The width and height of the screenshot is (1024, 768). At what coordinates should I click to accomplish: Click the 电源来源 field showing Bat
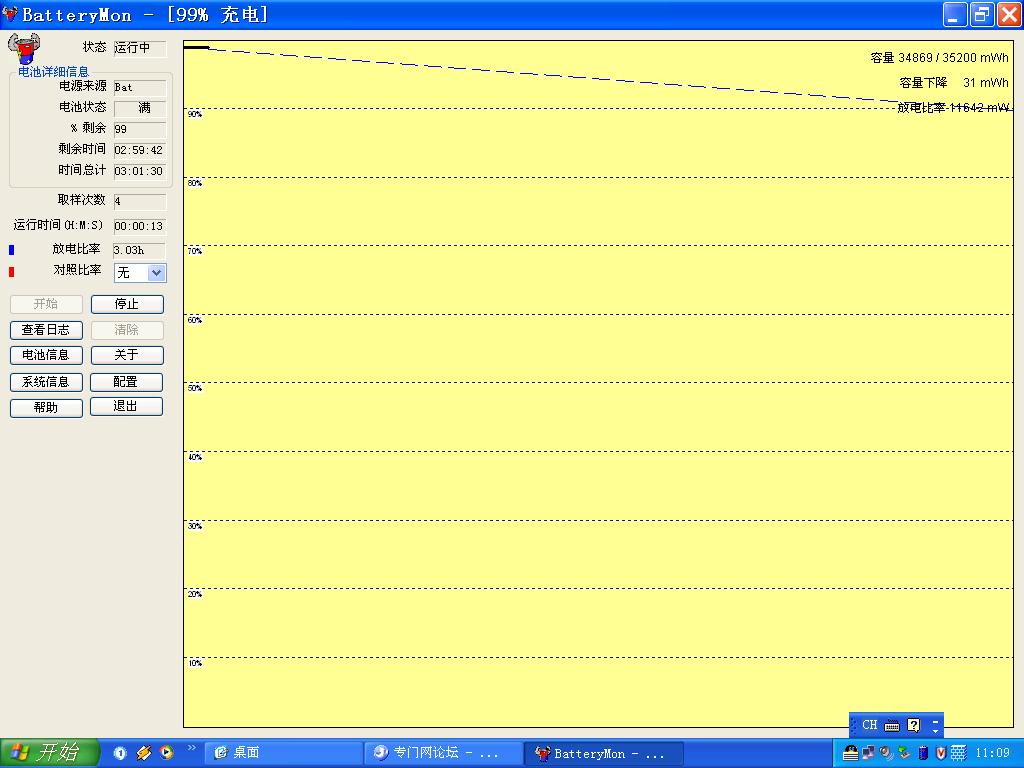tap(140, 88)
